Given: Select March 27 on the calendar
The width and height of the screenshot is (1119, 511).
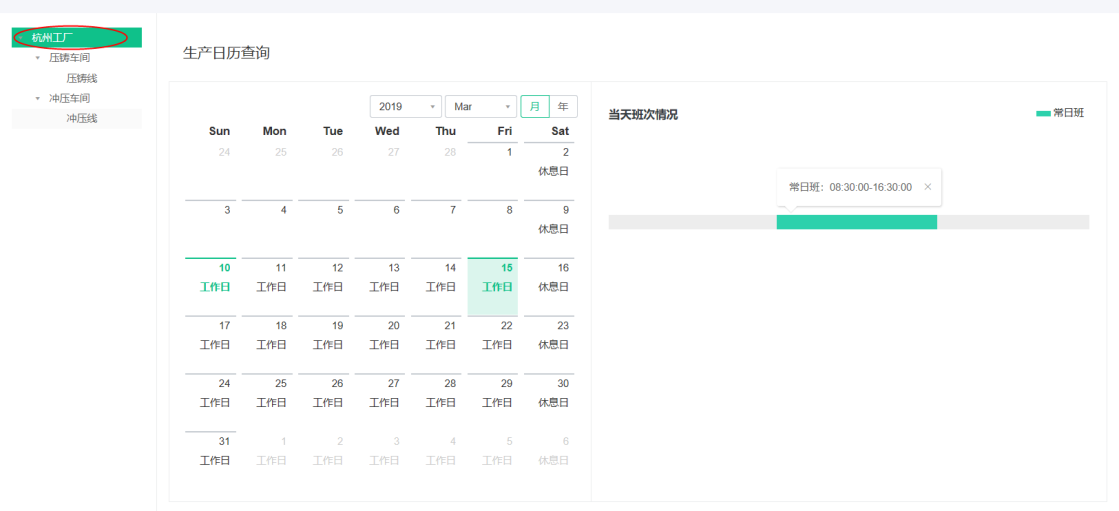Looking at the screenshot, I should (380, 403).
